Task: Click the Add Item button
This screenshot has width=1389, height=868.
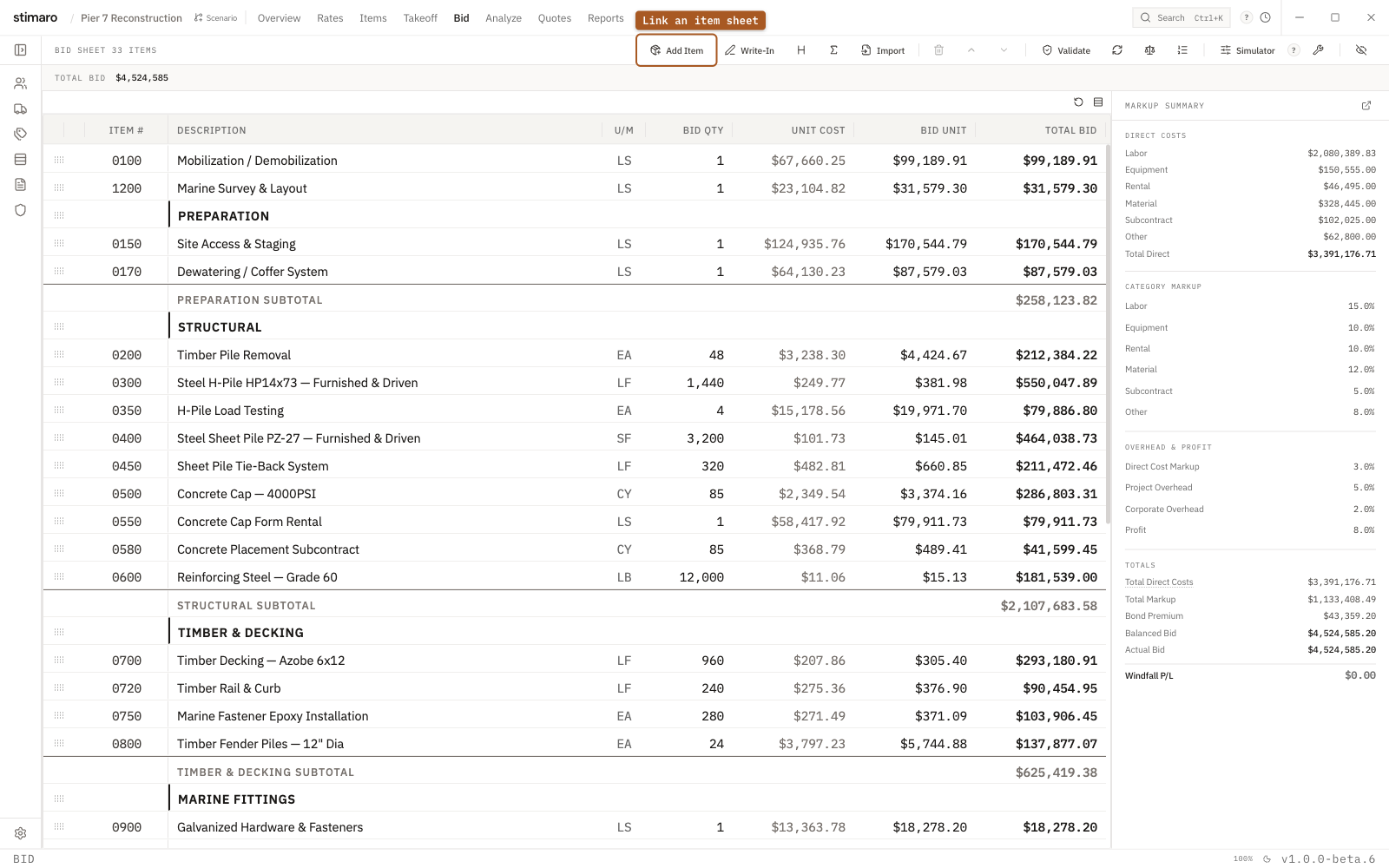Action: [676, 50]
